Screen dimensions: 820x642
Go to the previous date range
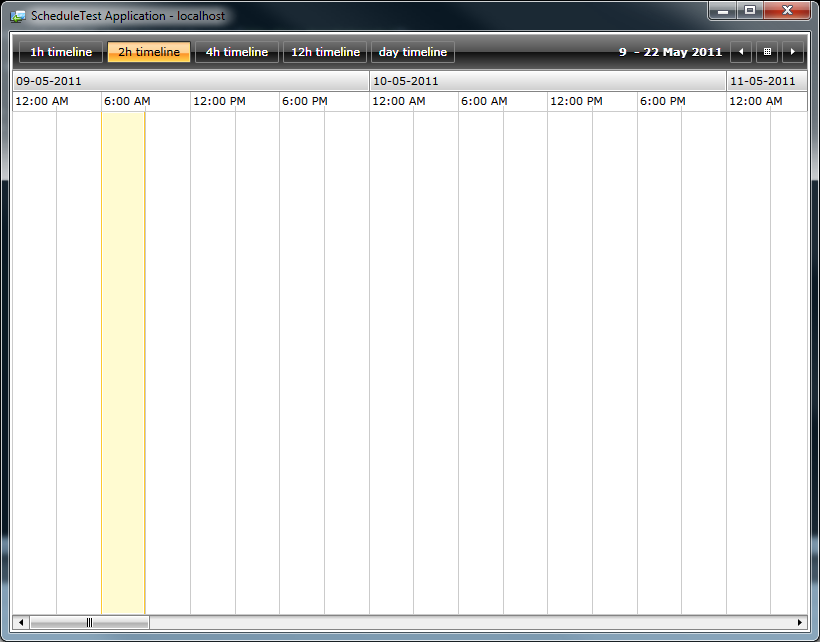coord(741,52)
